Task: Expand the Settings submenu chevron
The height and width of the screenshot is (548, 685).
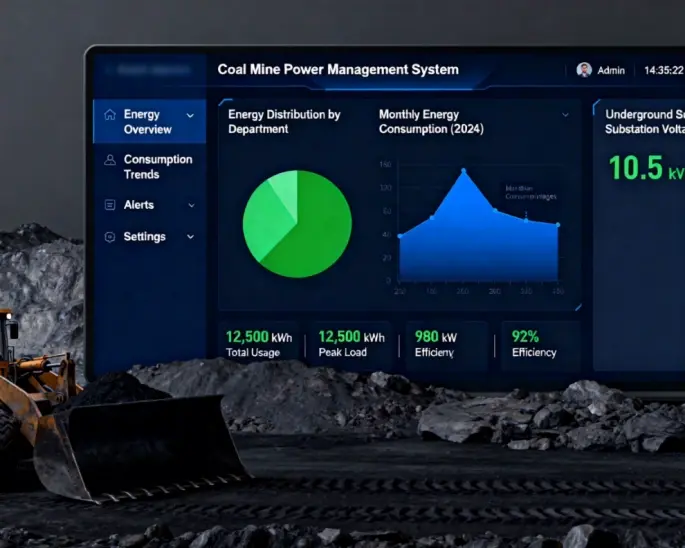Action: (191, 237)
